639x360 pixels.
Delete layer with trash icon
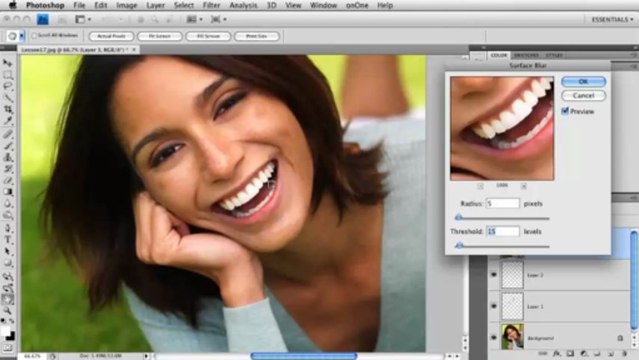(x=624, y=353)
